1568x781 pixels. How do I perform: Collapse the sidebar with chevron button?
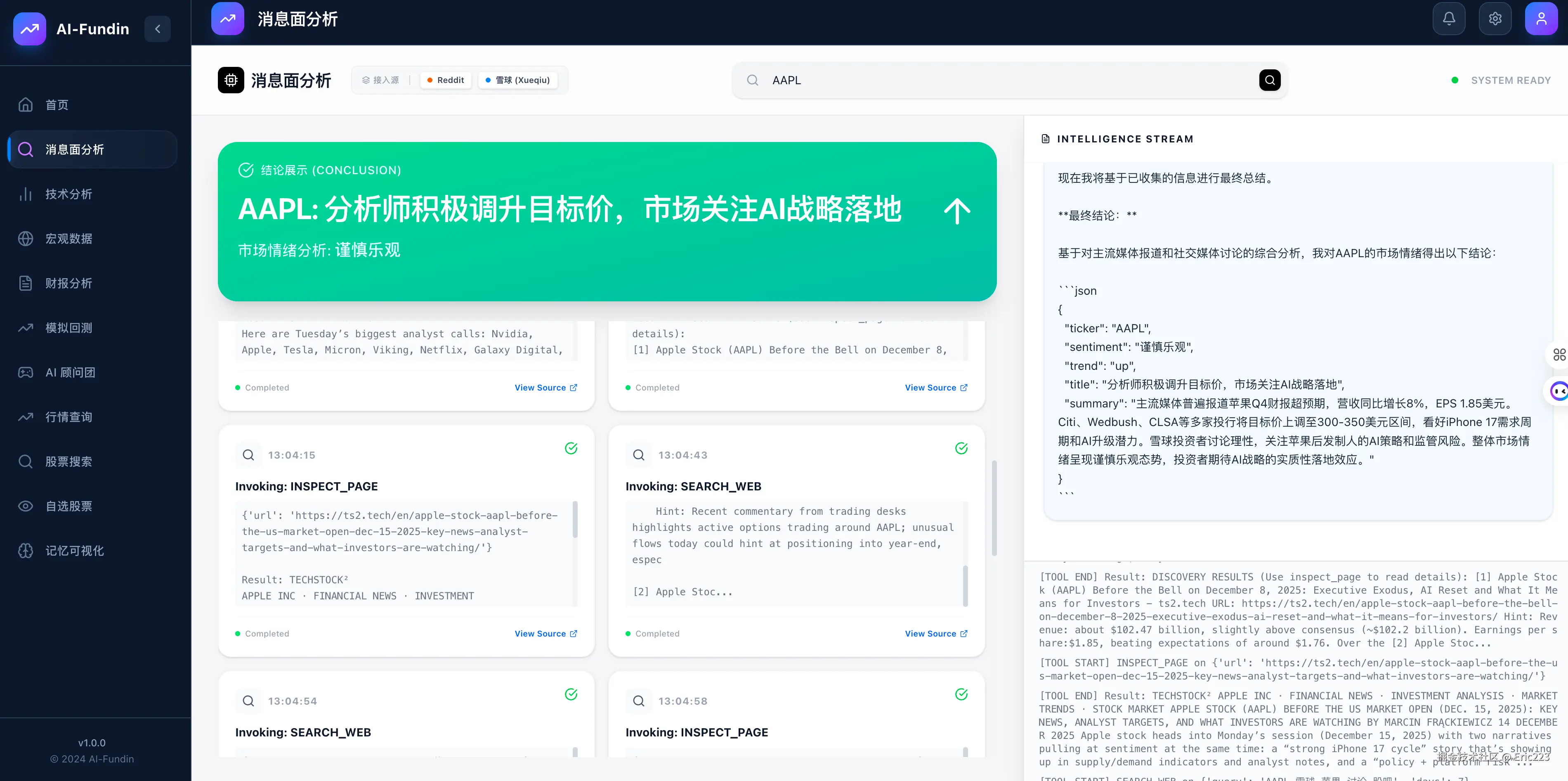tap(158, 28)
